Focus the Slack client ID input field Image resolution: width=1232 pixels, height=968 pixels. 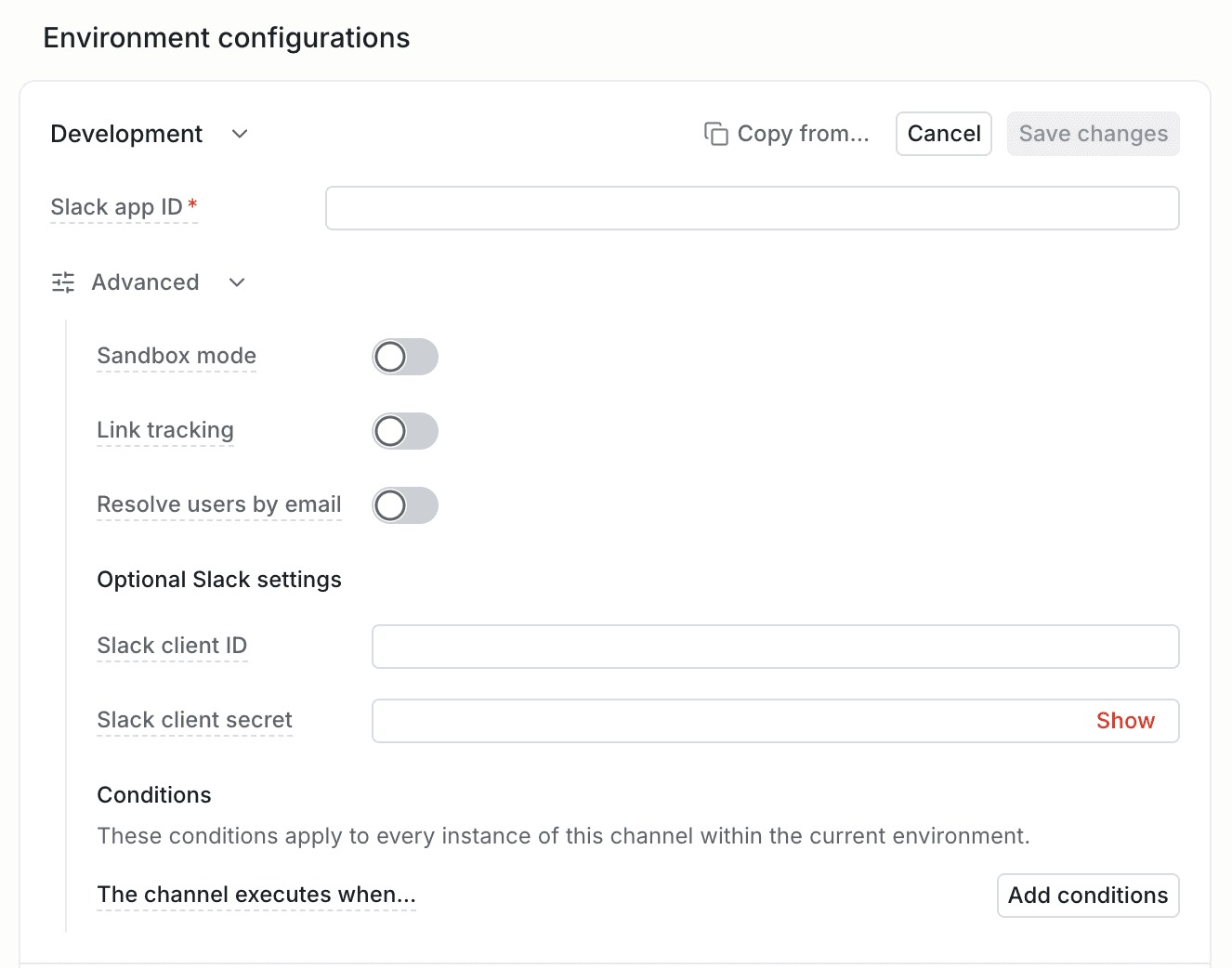[x=776, y=647]
